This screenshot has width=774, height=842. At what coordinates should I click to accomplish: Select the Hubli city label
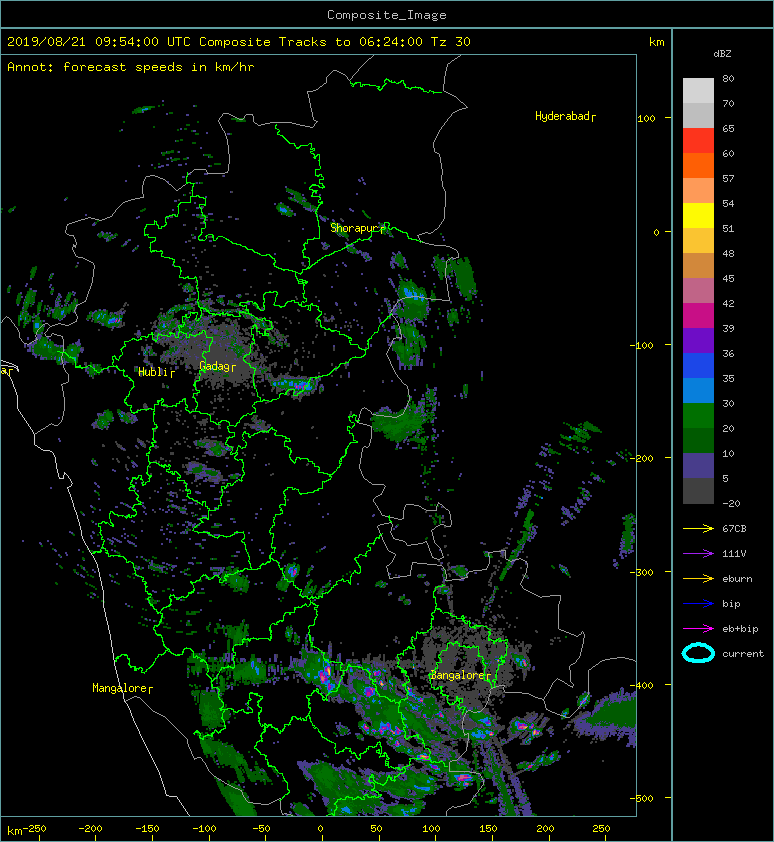pos(156,372)
